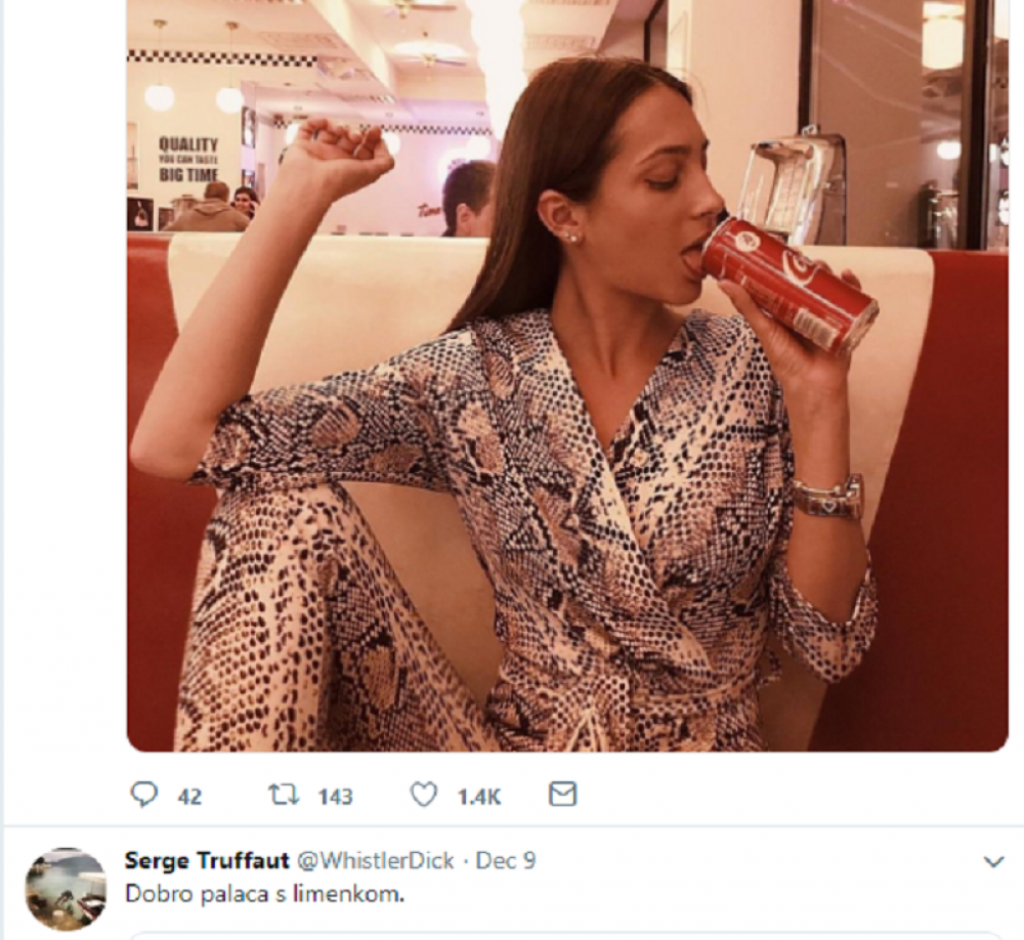Image resolution: width=1024 pixels, height=940 pixels.
Task: Click the reply speech bubble icon
Action: [144, 795]
